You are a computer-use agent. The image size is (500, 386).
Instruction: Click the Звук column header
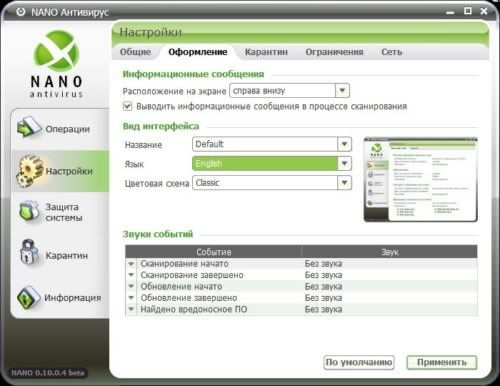[x=389, y=252]
